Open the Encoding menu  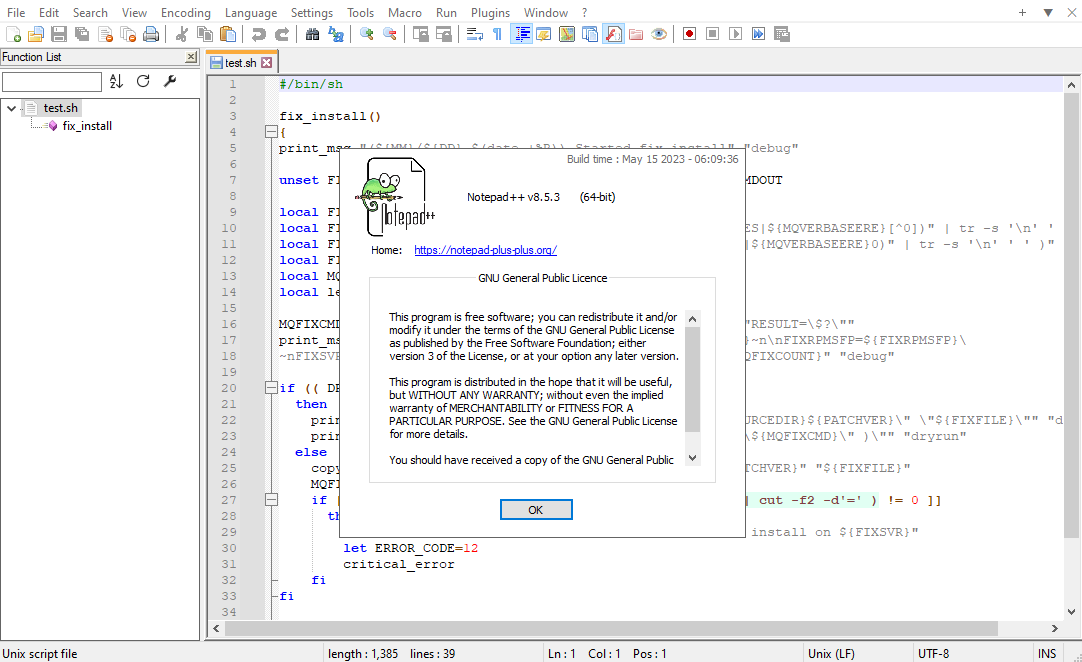[x=186, y=12]
